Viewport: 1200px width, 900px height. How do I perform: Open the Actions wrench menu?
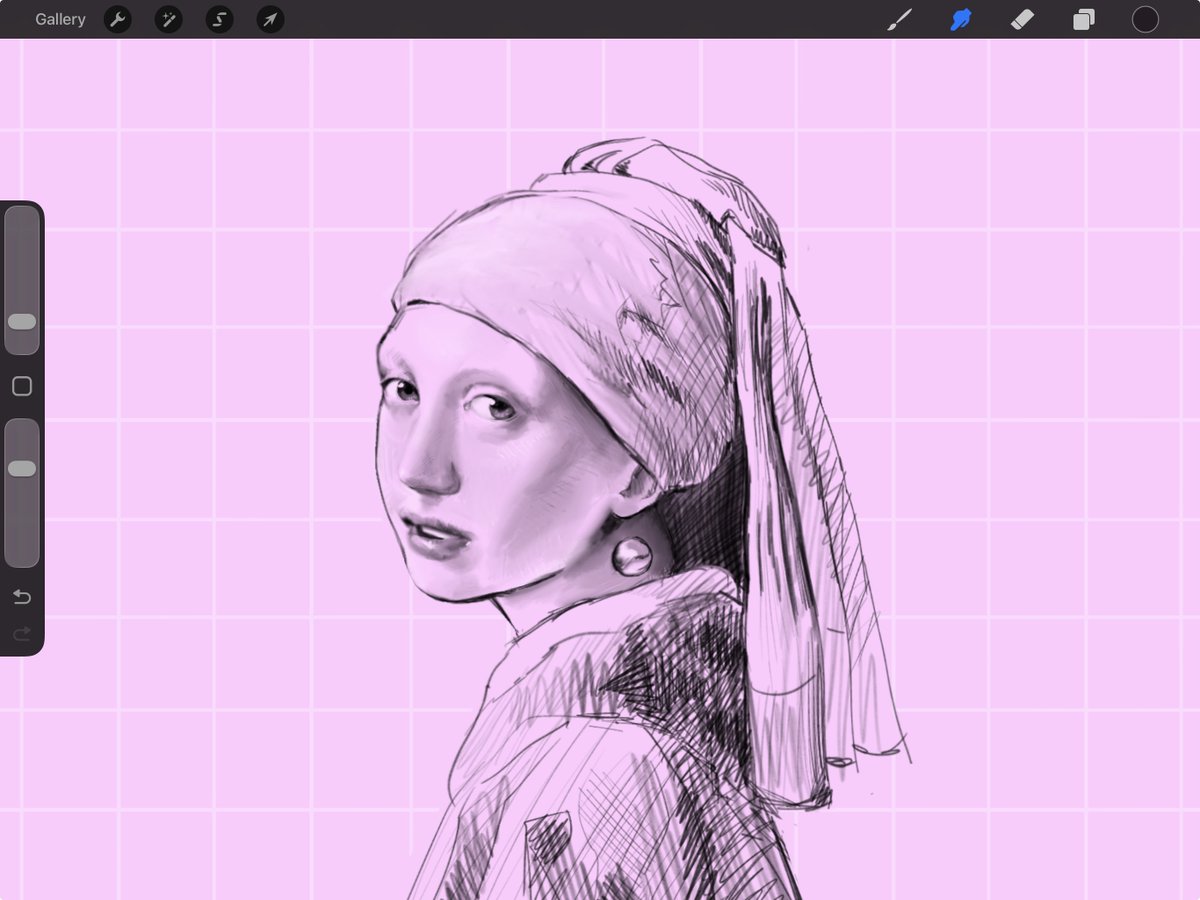tap(118, 19)
